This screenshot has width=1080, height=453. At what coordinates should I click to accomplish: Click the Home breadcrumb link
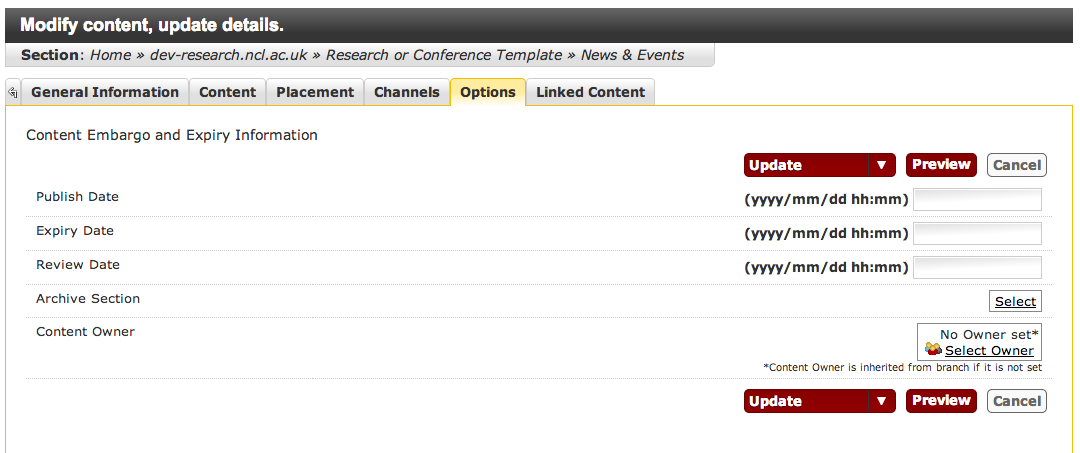pyautogui.click(x=110, y=55)
